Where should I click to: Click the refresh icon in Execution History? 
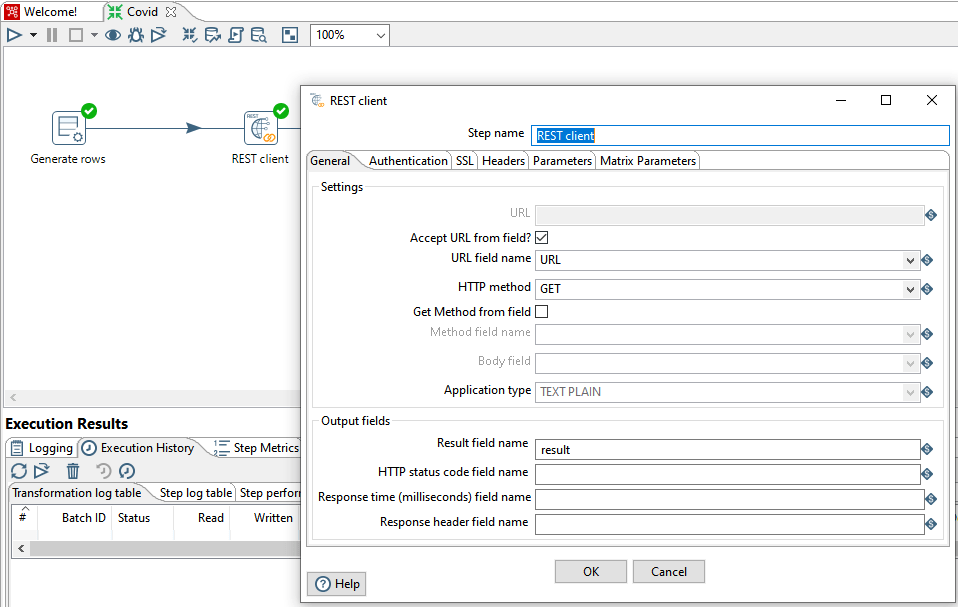(x=18, y=471)
